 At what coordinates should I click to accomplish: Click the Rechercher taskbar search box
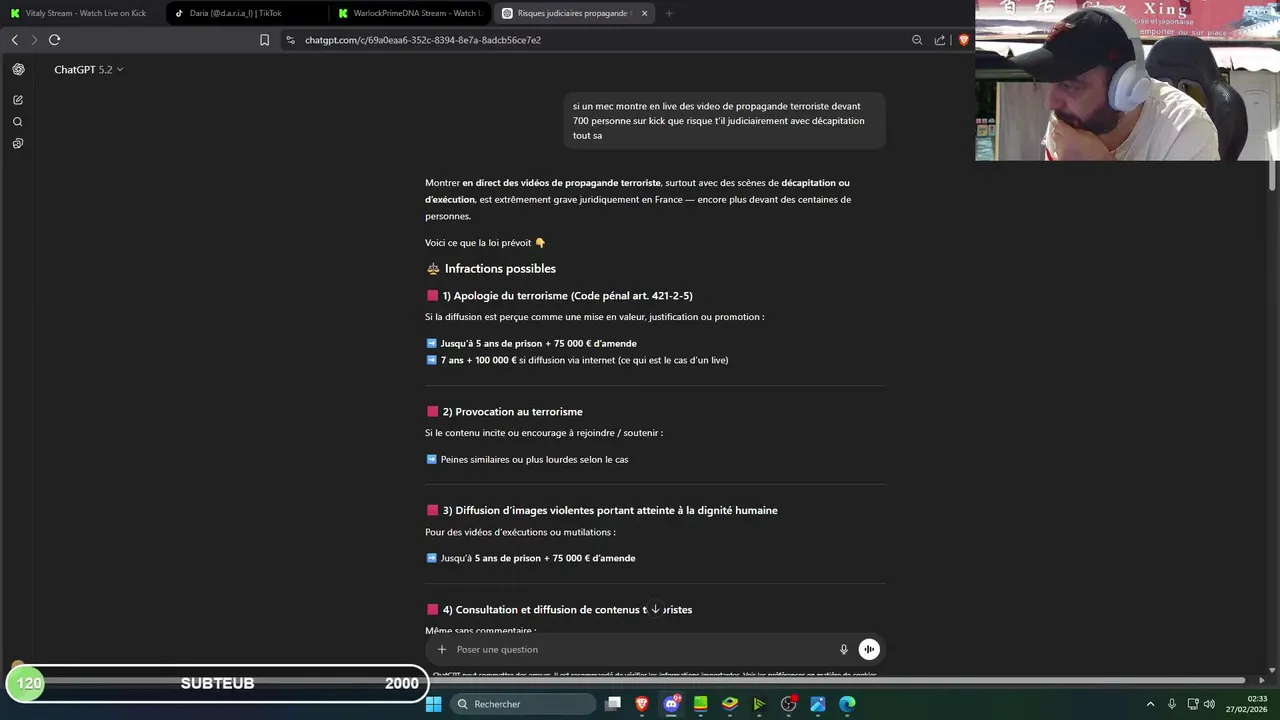pyautogui.click(x=523, y=704)
